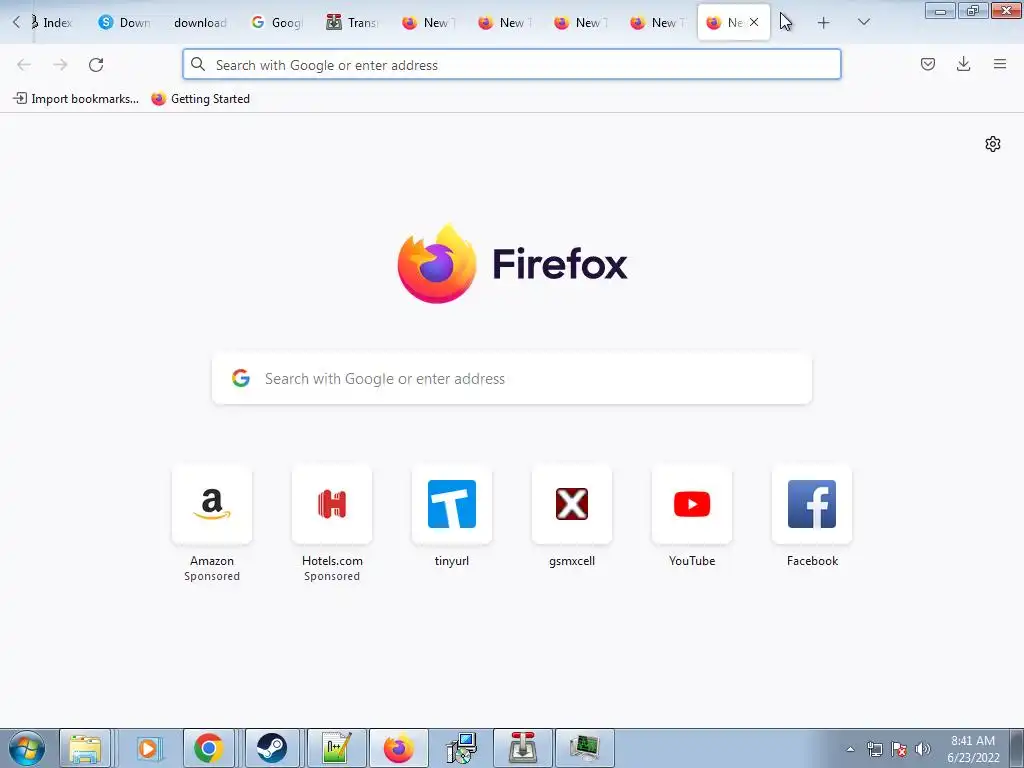Switch to the Transmission tab

(353, 23)
